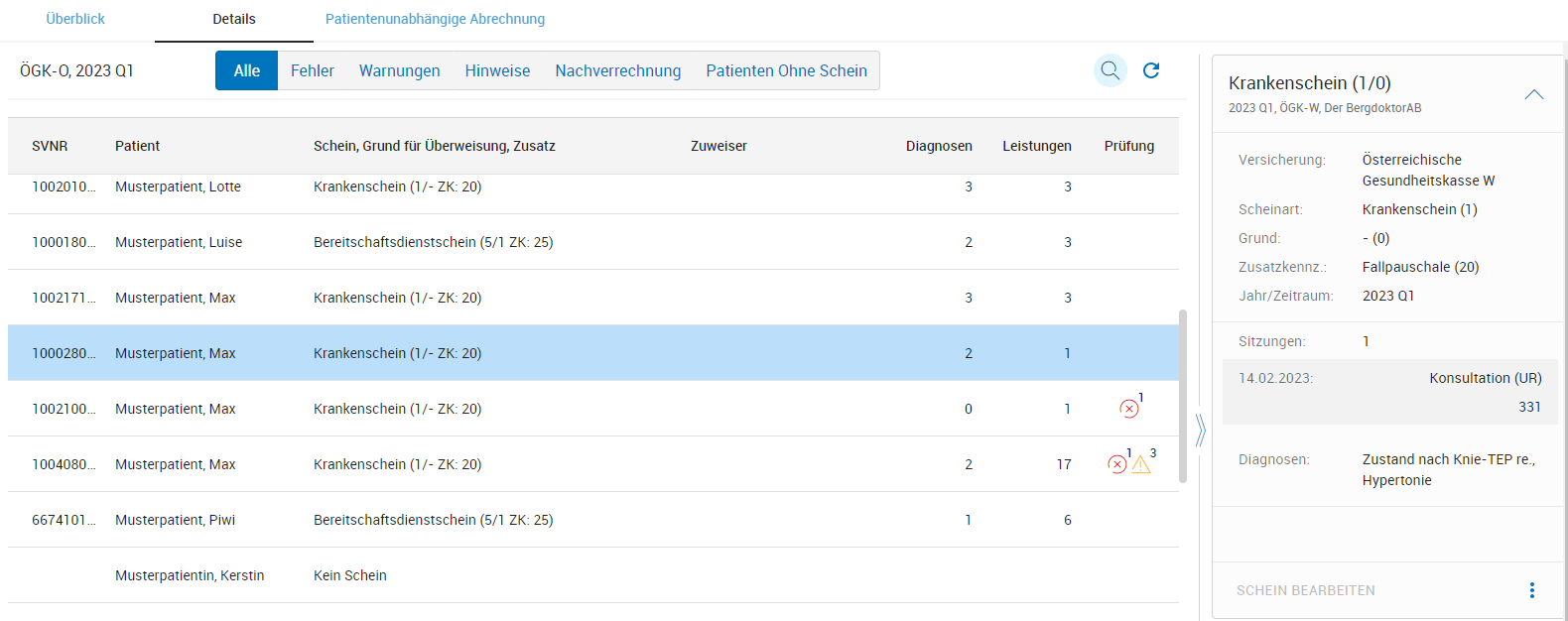Click yellow warning triangle in 1004080 row
The height and width of the screenshot is (621, 1568).
(1141, 464)
